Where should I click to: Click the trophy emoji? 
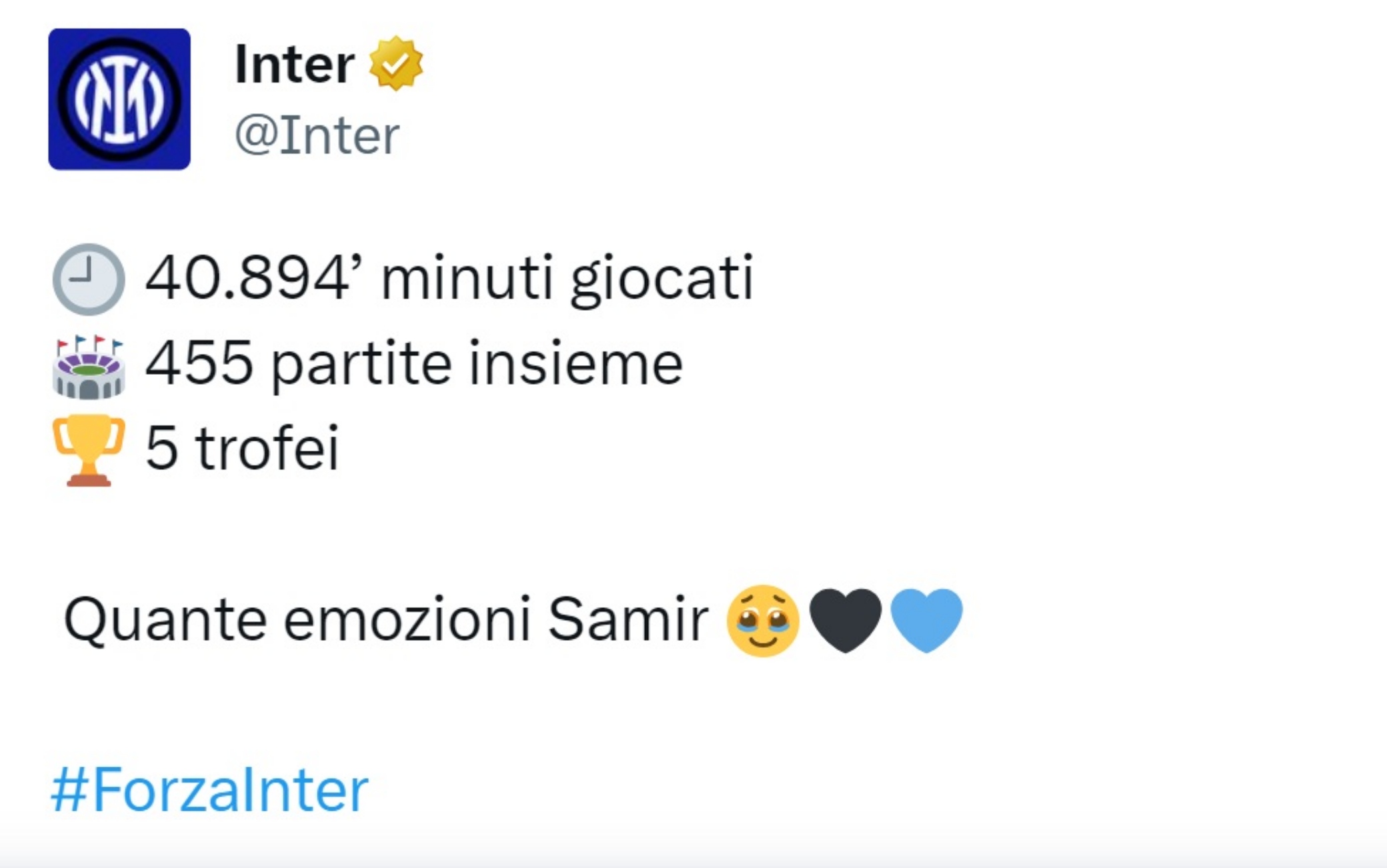click(89, 451)
